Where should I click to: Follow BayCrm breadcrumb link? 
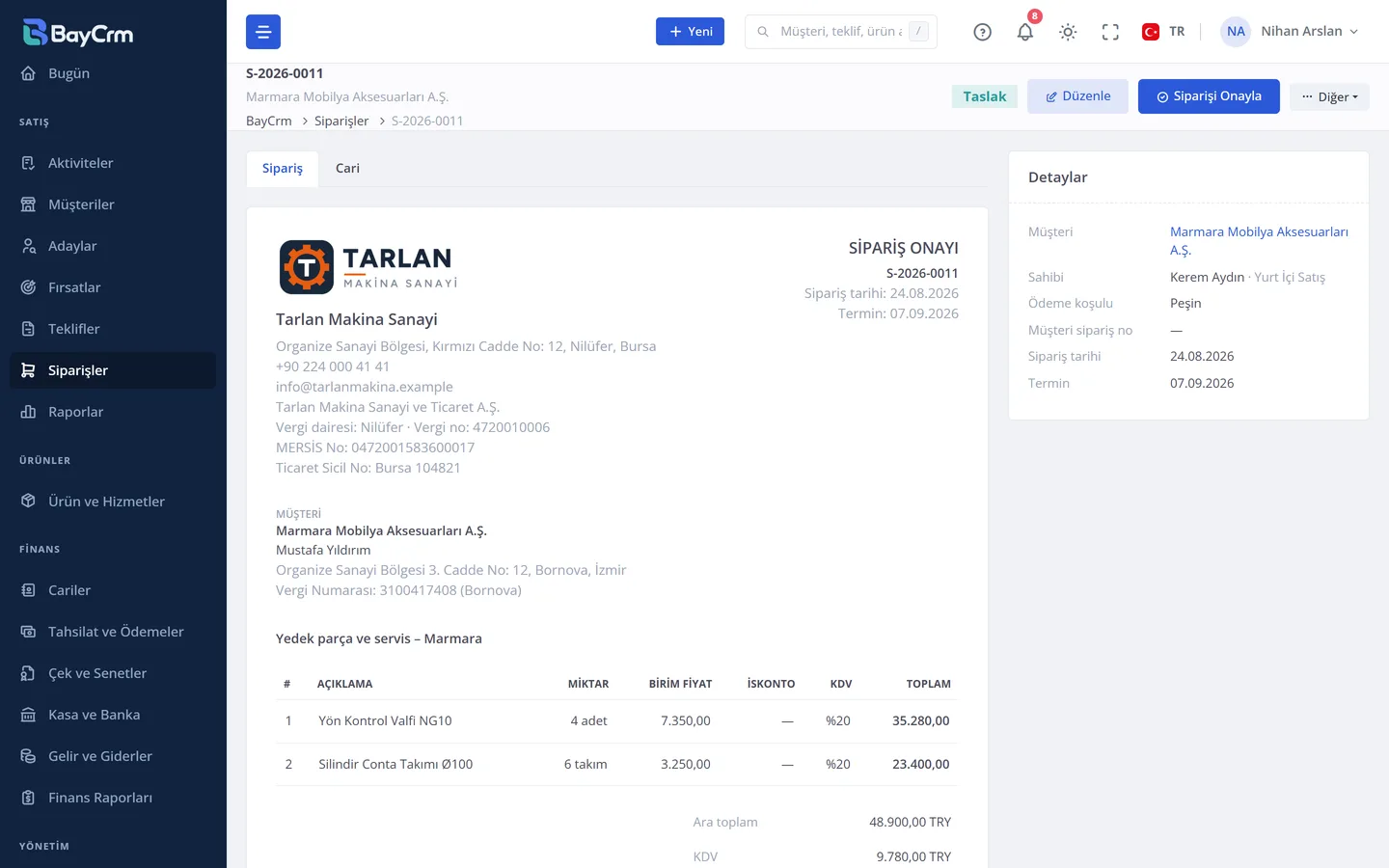coord(268,121)
